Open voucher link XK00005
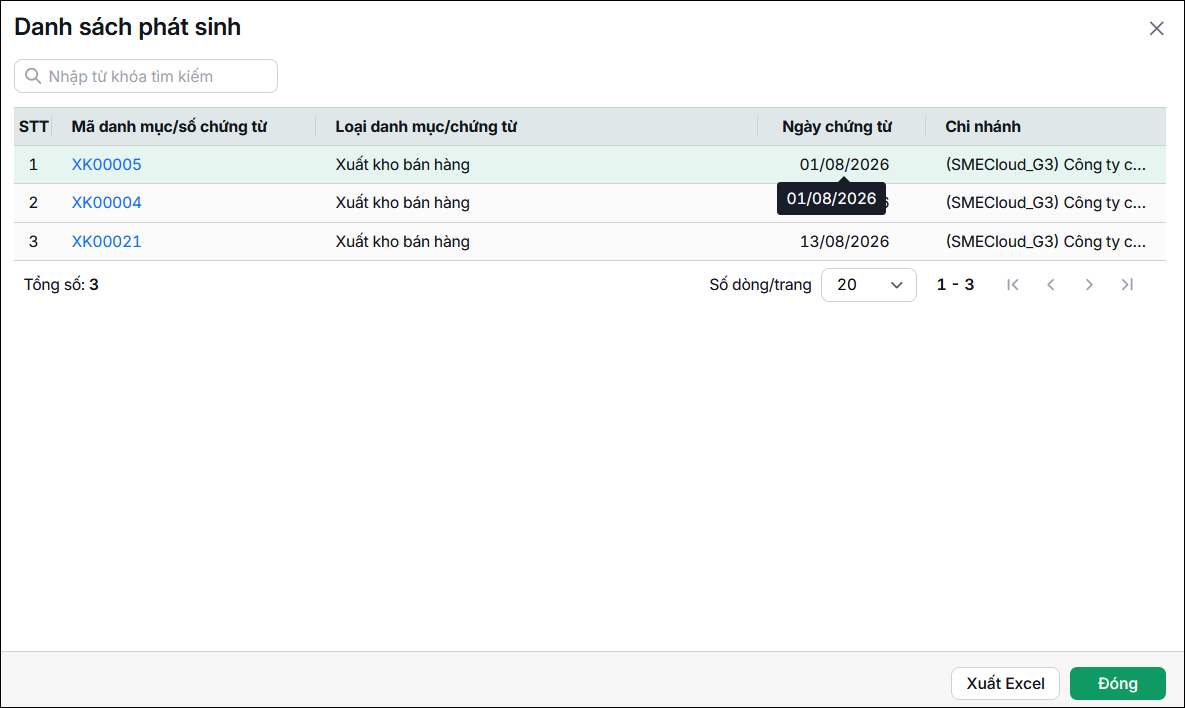Viewport: 1185px width, 708px height. click(107, 165)
